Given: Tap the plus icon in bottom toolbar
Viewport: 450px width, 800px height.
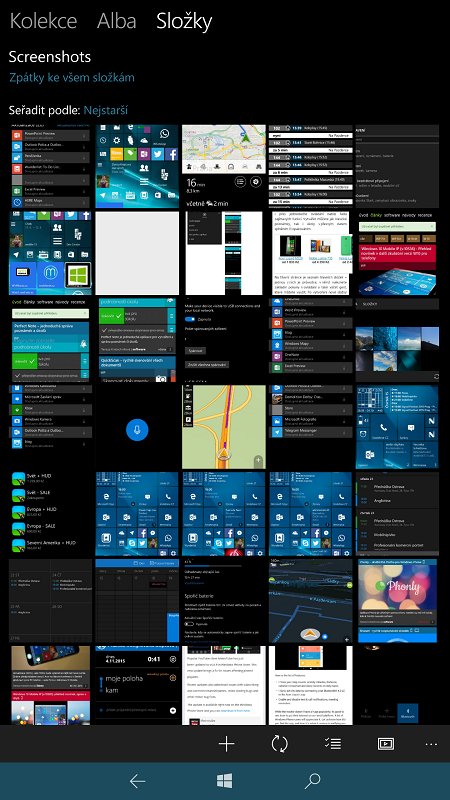Looking at the screenshot, I should (227, 744).
